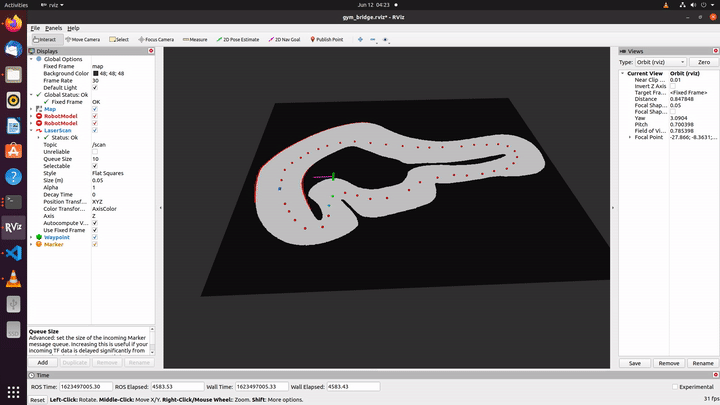Click 2D Pose Estimate tool
720x405 pixels.
point(238,39)
